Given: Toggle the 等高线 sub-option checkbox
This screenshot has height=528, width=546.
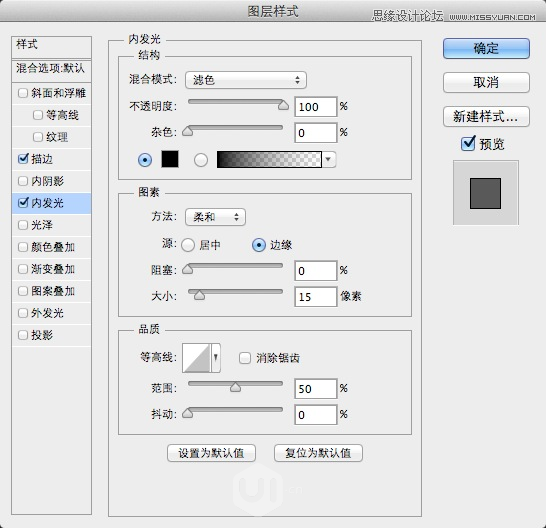Looking at the screenshot, I should [38, 115].
